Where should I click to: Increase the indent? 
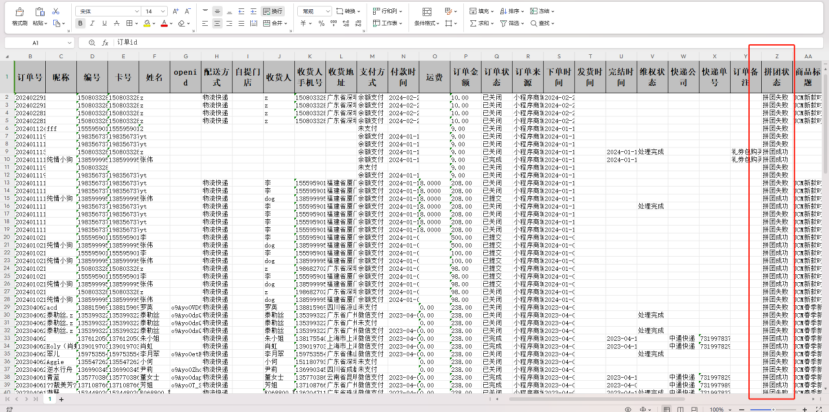[x=253, y=11]
